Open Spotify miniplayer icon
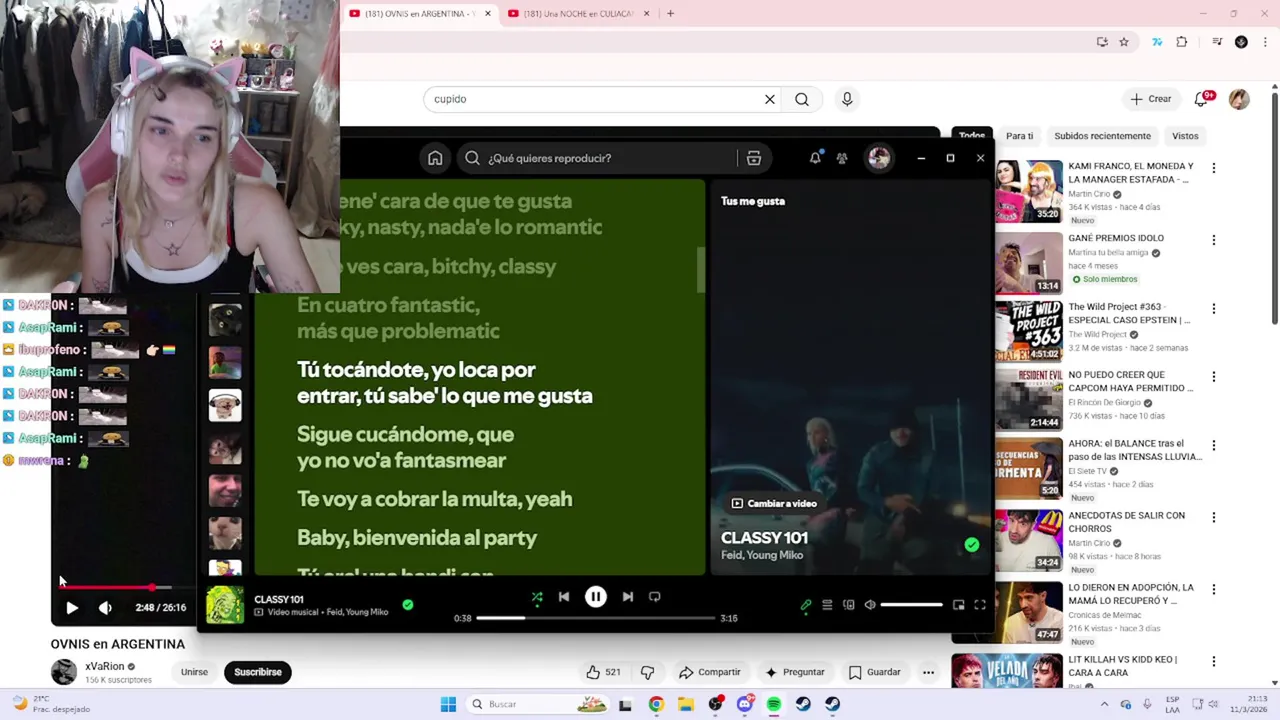Viewport: 1280px width, 720px height. click(x=958, y=605)
